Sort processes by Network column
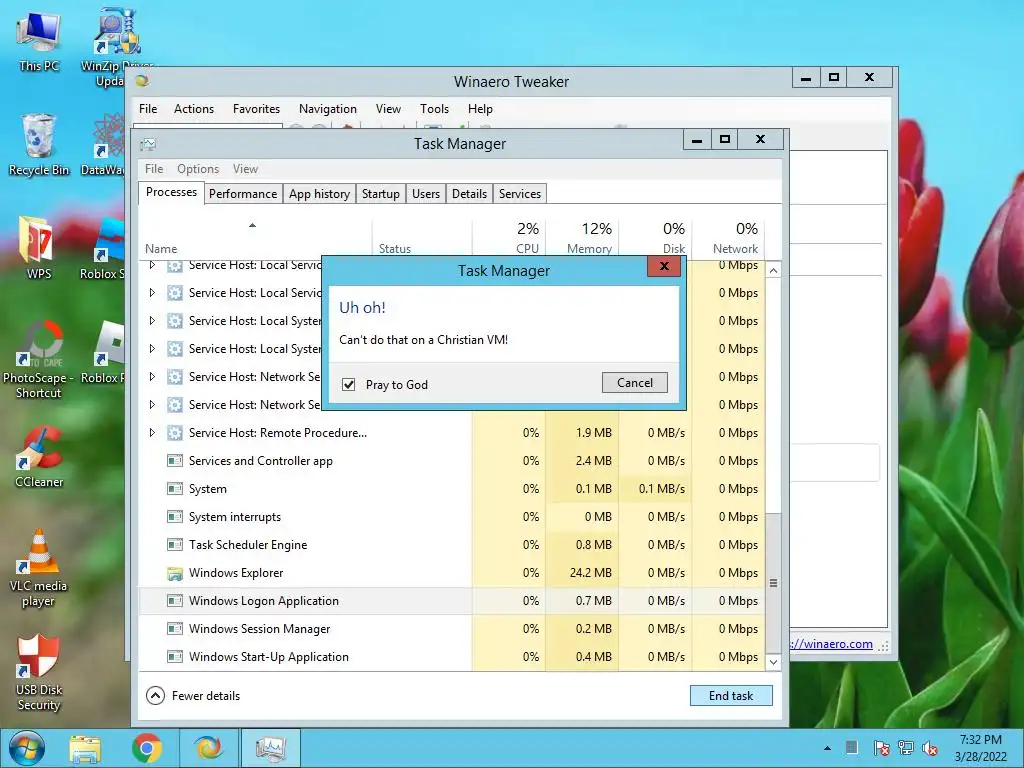Image resolution: width=1024 pixels, height=768 pixels. 728,238
